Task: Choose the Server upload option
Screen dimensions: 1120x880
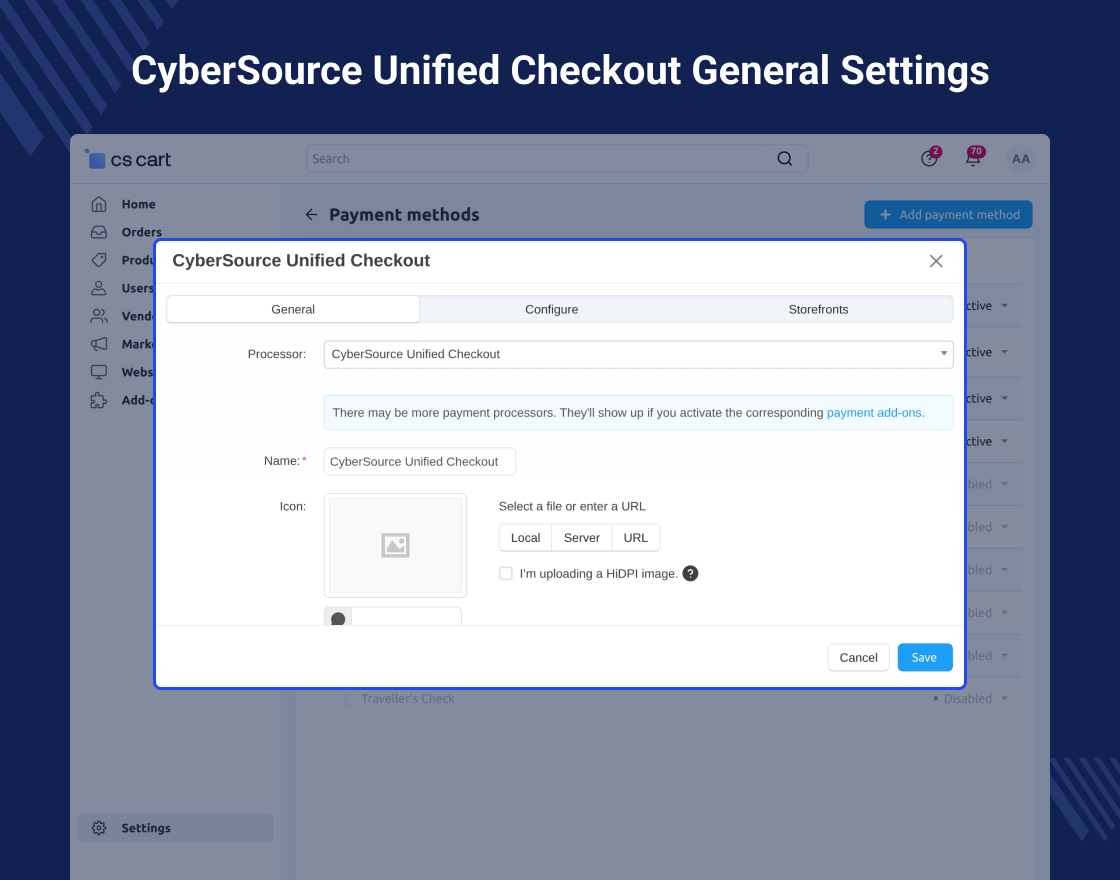Action: 581,537
